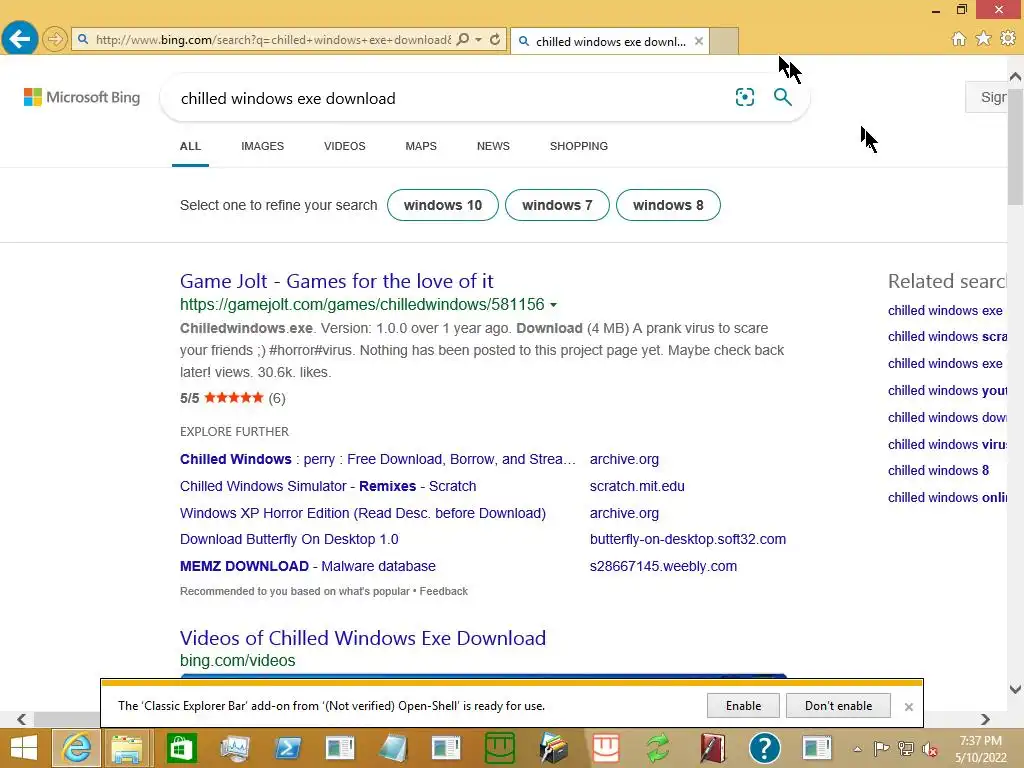
Task: Open PowerShell from the taskbar
Action: (287, 748)
